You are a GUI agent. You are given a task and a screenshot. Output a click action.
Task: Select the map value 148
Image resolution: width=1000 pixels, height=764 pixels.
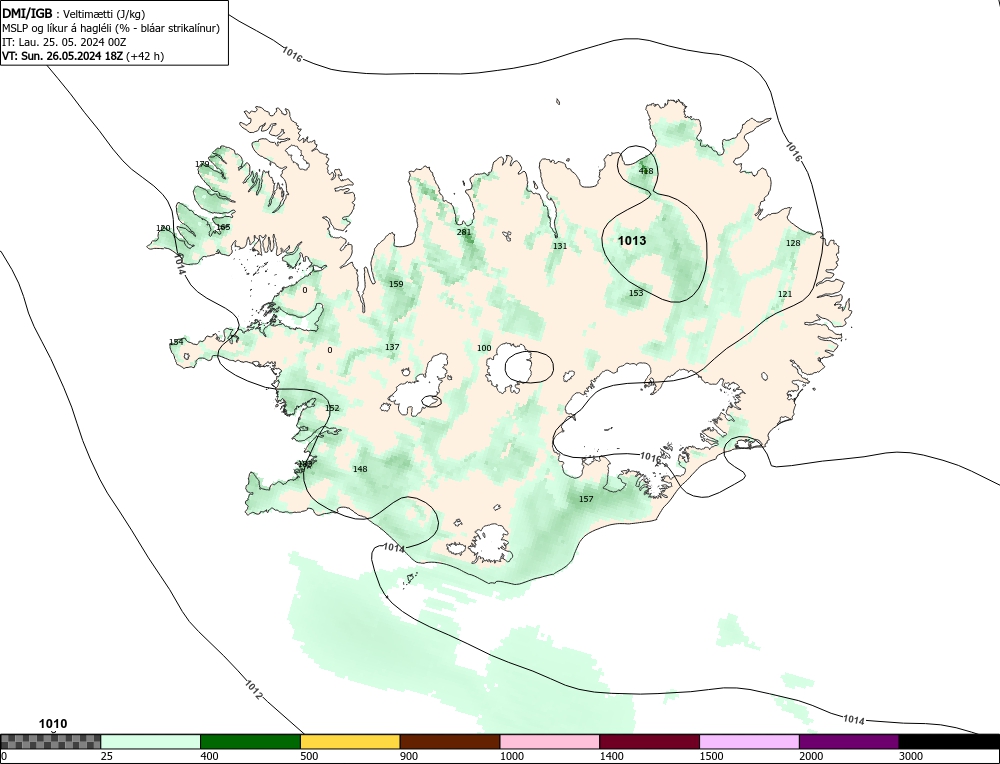tap(360, 469)
